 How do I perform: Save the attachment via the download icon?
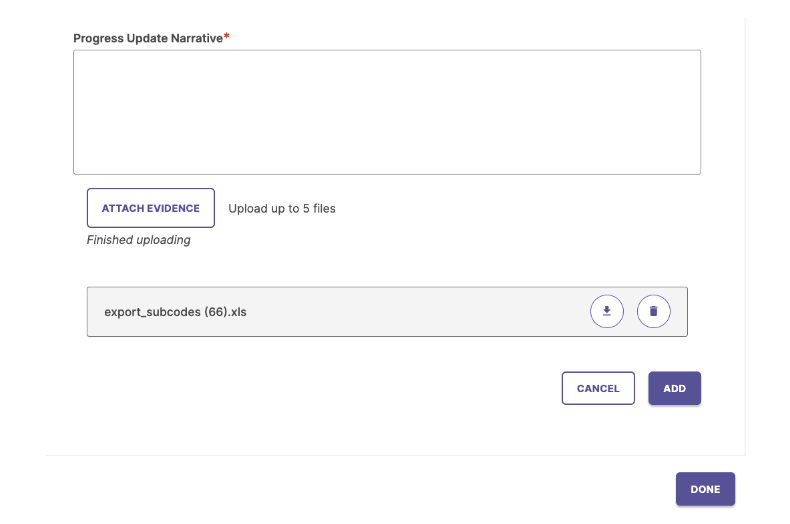click(x=607, y=311)
